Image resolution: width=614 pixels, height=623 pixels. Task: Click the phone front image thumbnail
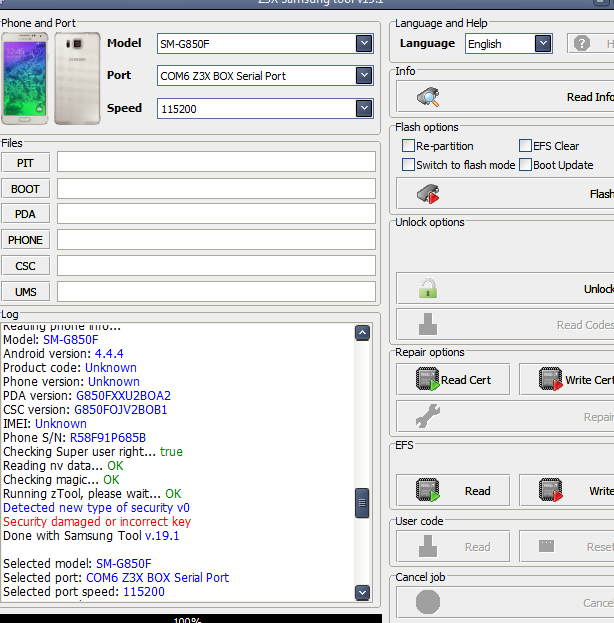25,78
